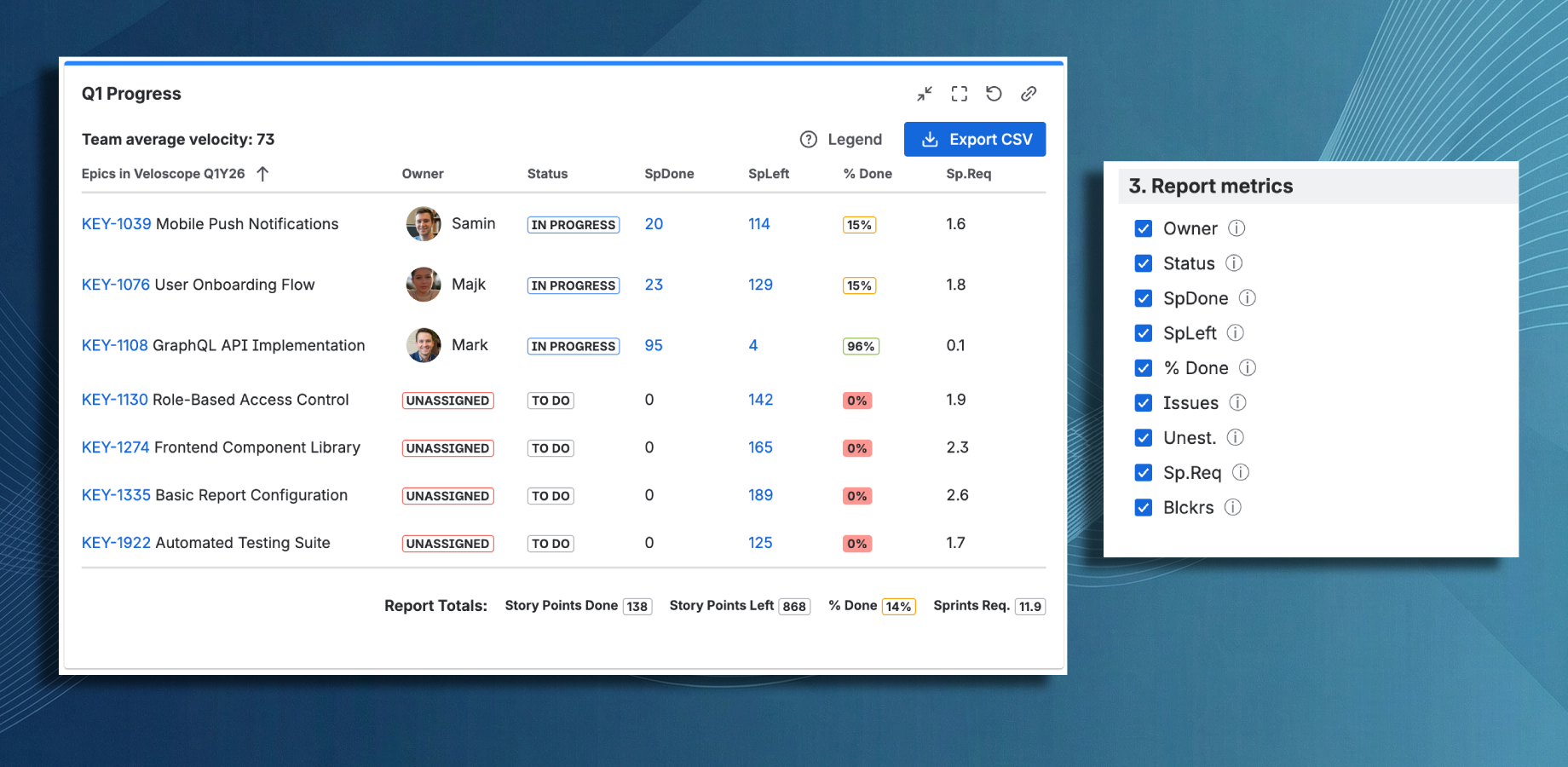
Task: Sort by the % Done column header
Action: tap(868, 174)
